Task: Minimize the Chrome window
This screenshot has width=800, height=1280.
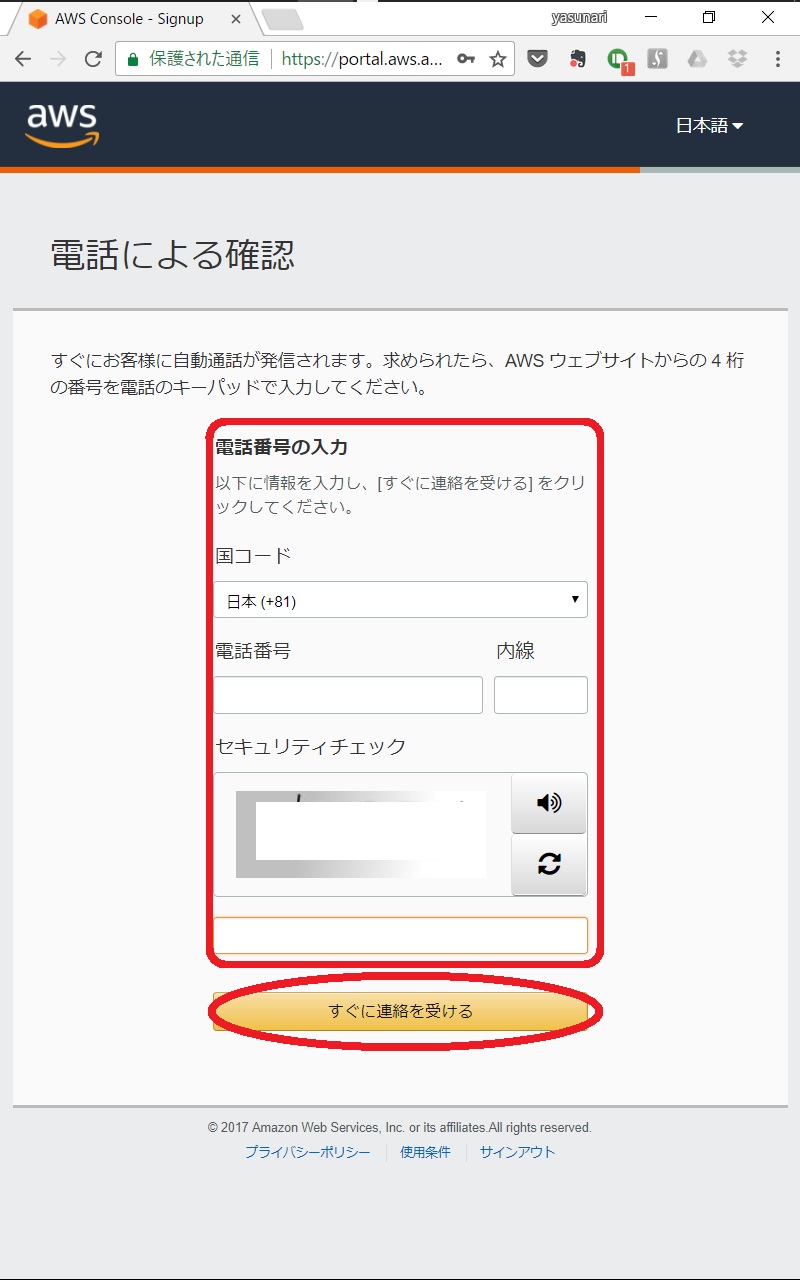Action: tap(651, 18)
